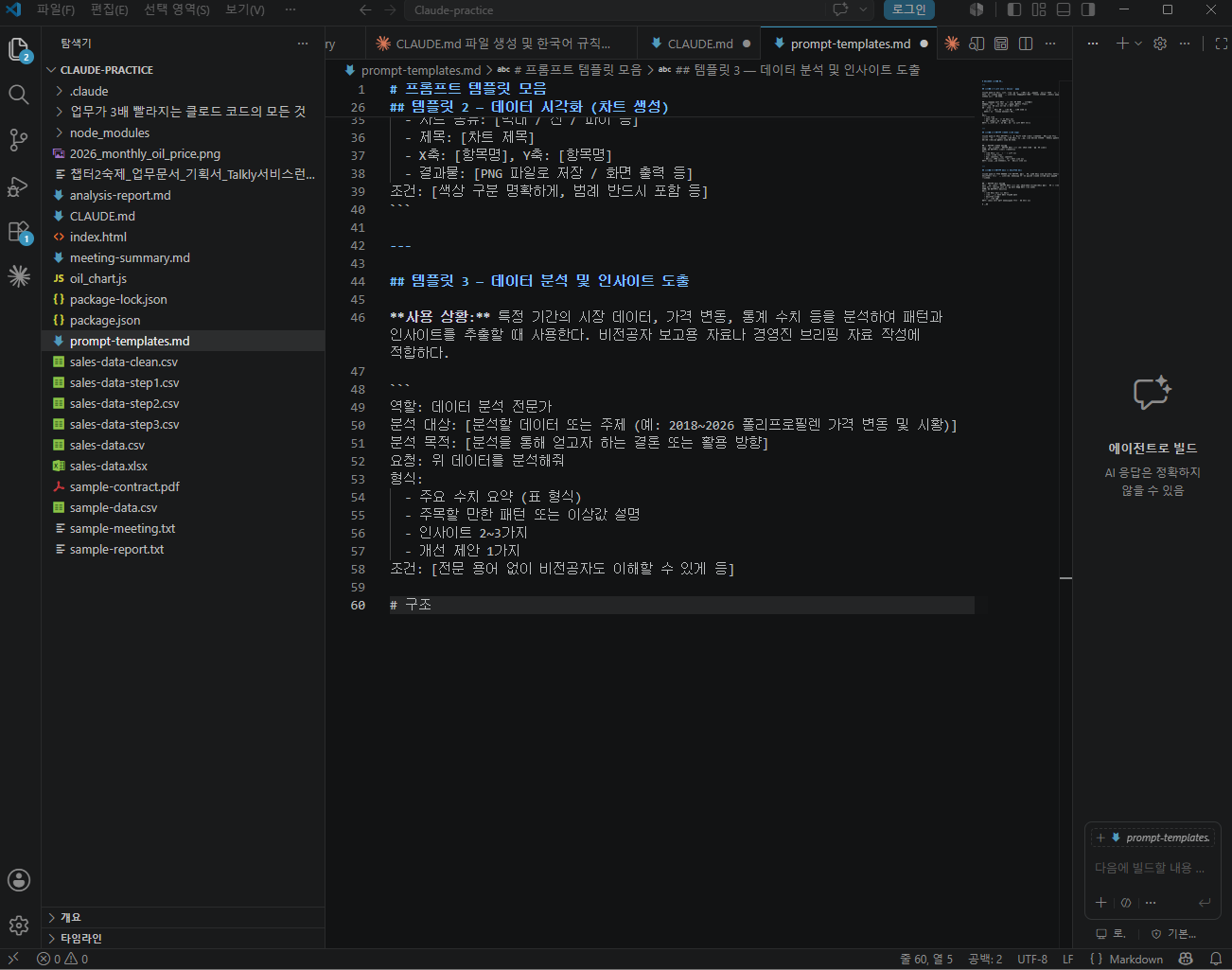Screen dimensions: 1232x970
Task: Open the Accounts menu in the activity bar
Action: (x=19, y=880)
